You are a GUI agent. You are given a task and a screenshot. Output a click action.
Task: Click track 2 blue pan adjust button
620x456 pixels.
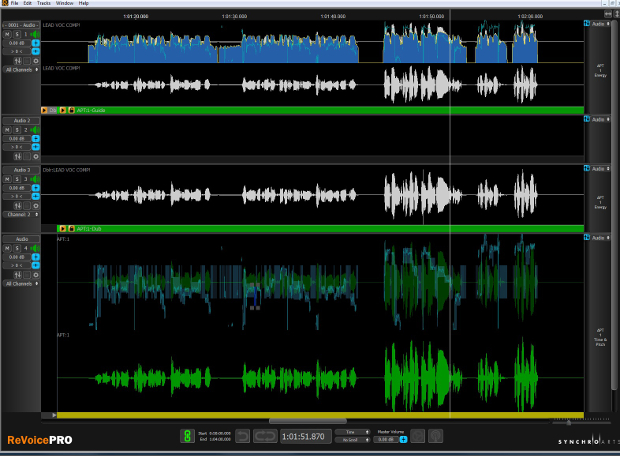[x=36, y=147]
